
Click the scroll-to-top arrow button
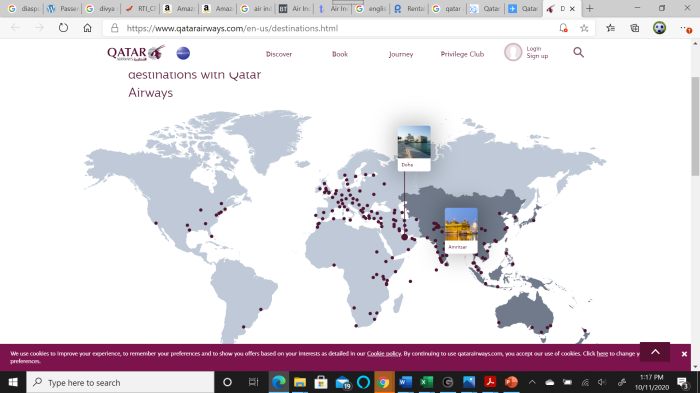click(x=655, y=352)
